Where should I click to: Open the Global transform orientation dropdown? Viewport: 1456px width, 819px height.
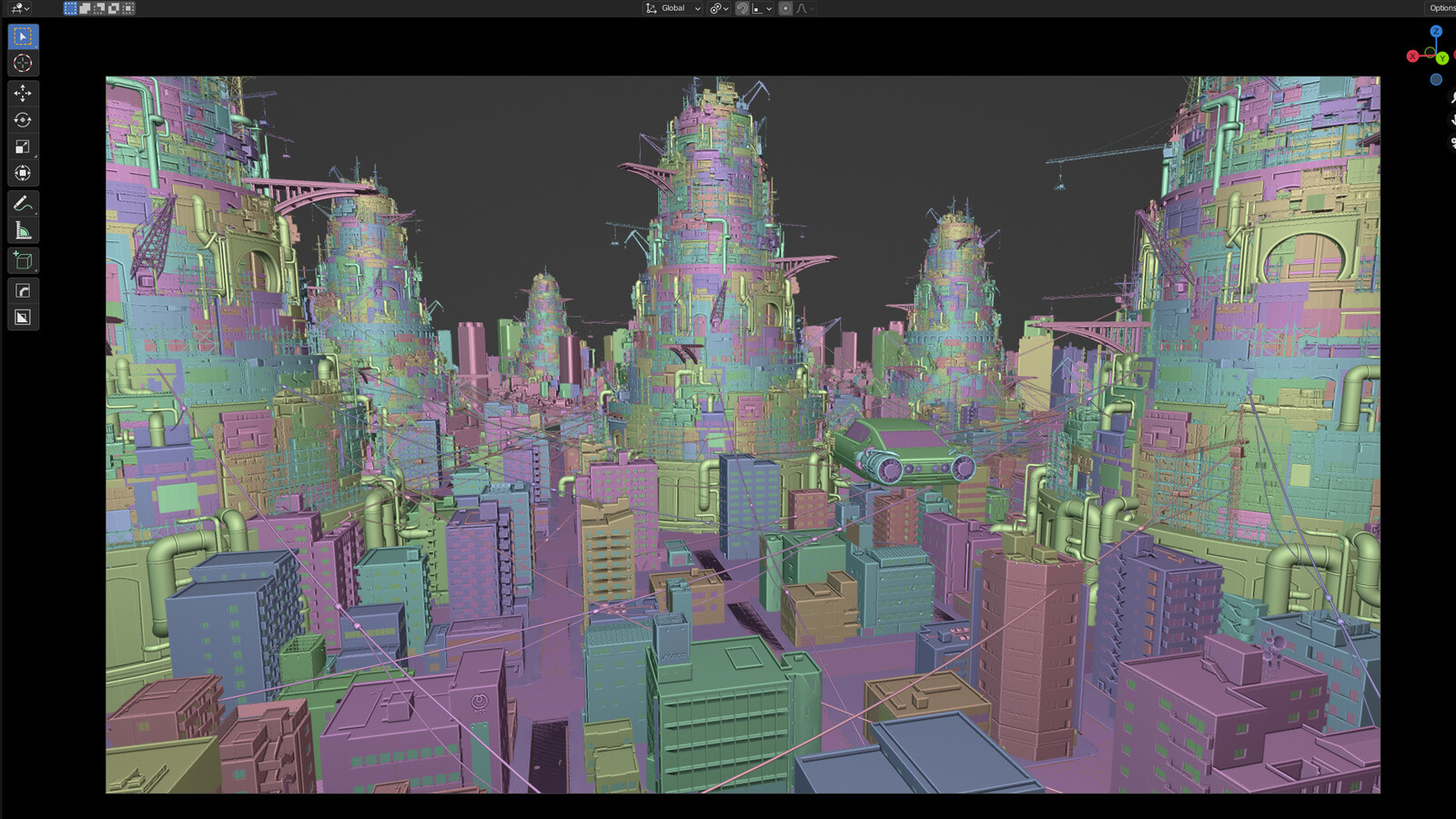673,8
